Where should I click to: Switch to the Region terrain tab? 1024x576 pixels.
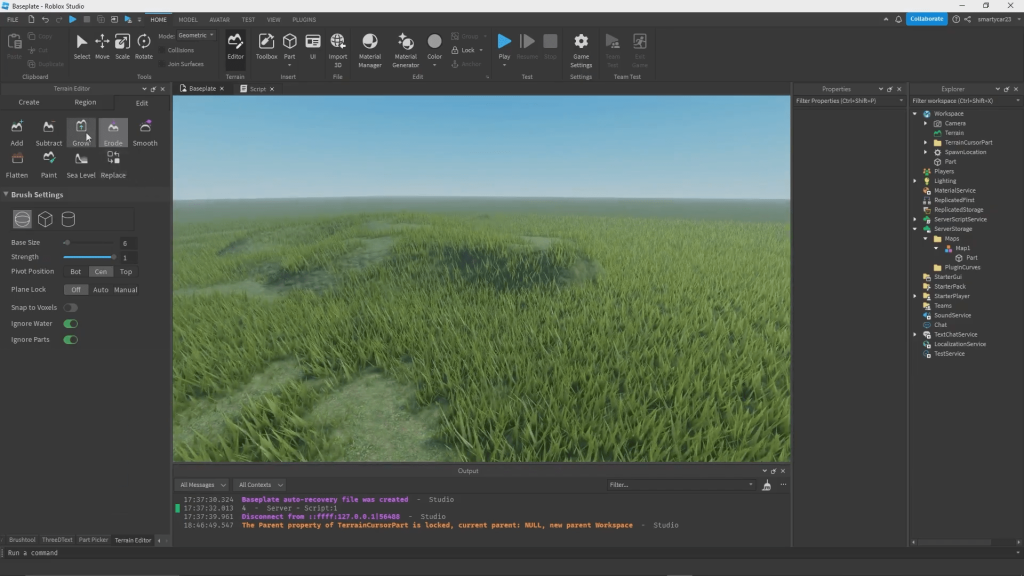click(x=85, y=103)
